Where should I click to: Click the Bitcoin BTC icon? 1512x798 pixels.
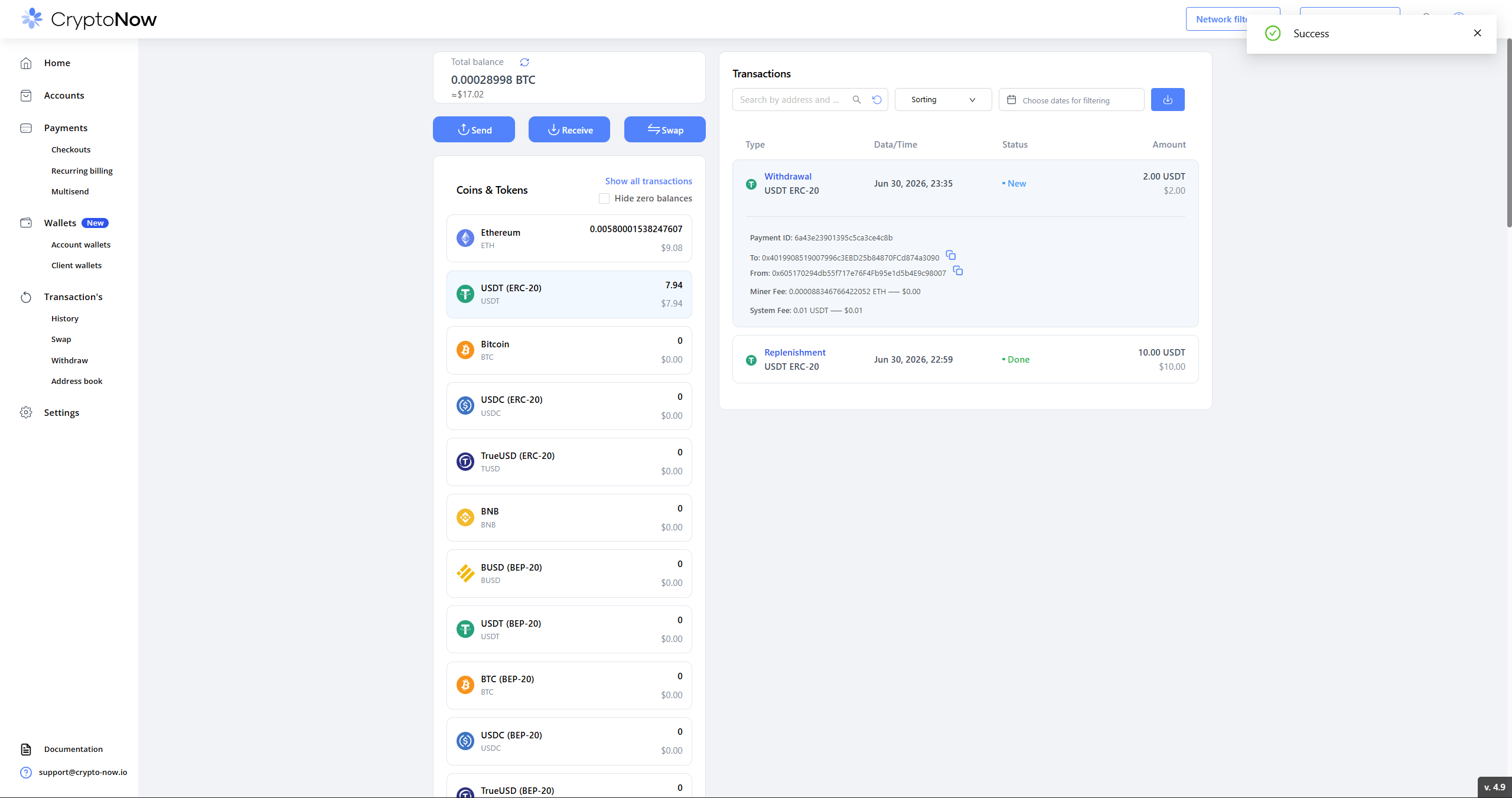465,350
